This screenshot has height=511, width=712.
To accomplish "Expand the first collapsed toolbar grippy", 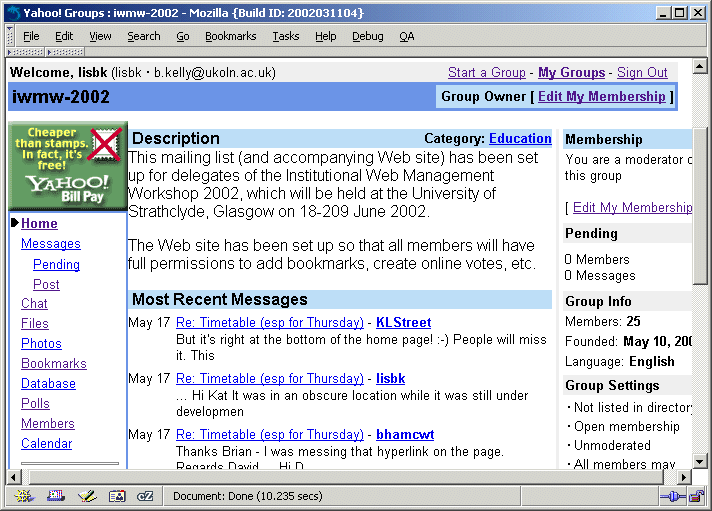I will click(25, 52).
